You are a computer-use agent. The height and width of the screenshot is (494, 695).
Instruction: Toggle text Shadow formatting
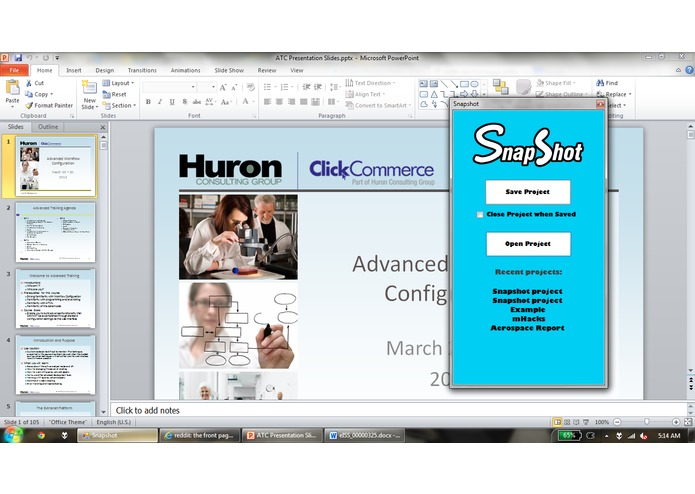[x=184, y=102]
